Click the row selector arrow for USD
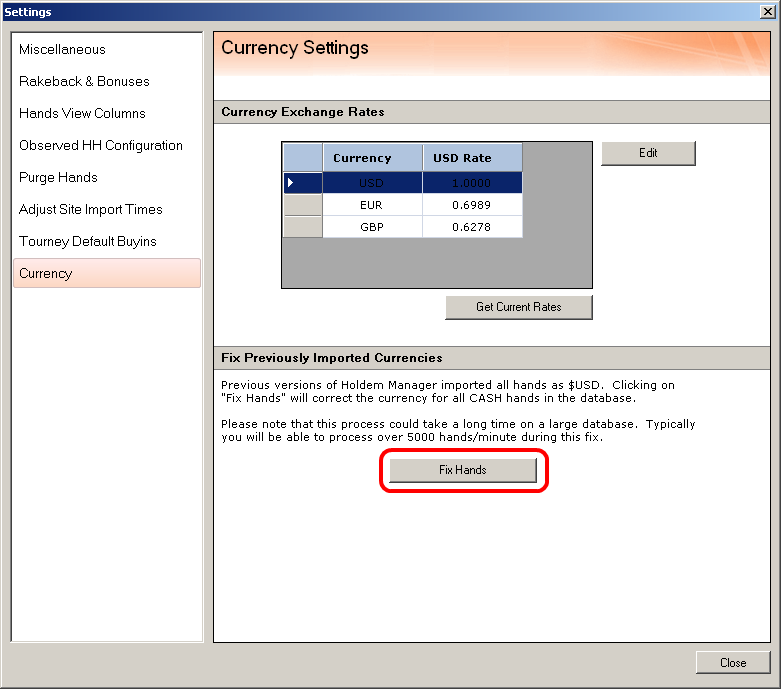The height and width of the screenshot is (689, 781). pyautogui.click(x=302, y=183)
